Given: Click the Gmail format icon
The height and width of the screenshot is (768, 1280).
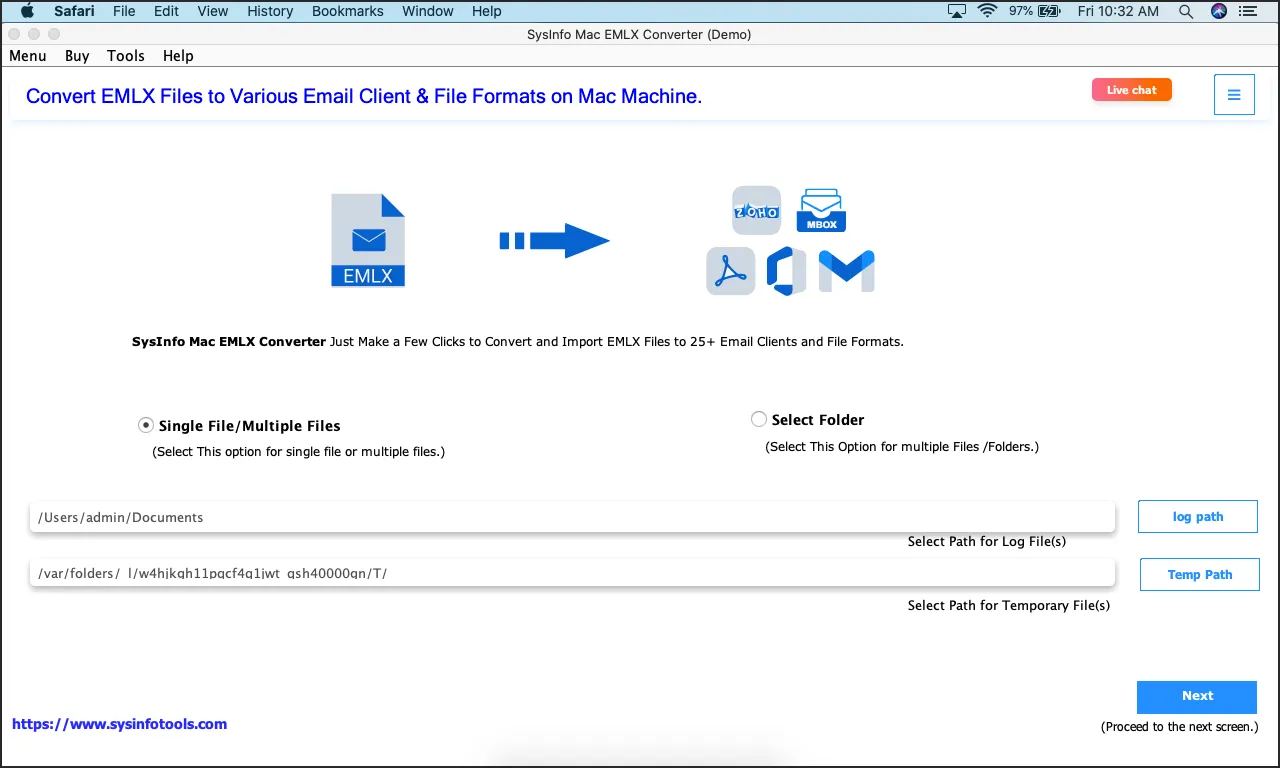Looking at the screenshot, I should [847, 271].
